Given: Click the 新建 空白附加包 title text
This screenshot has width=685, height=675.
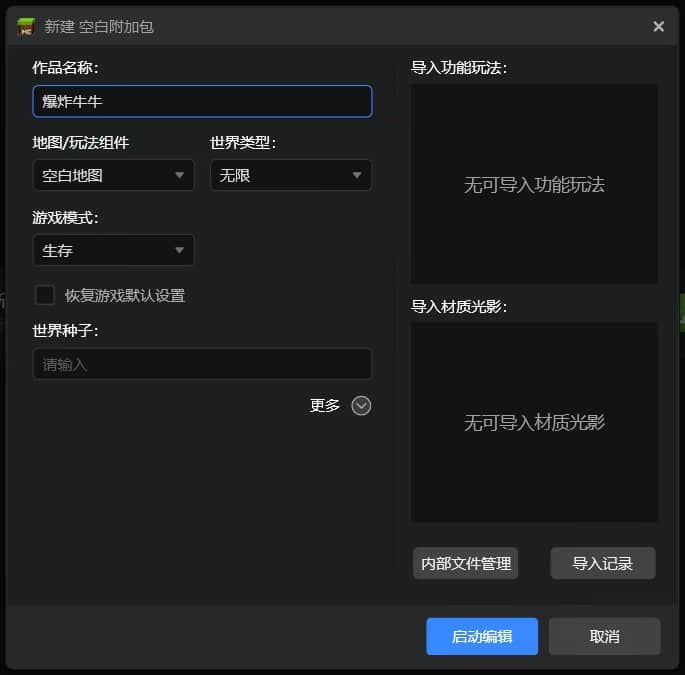Looking at the screenshot, I should click(x=99, y=27).
